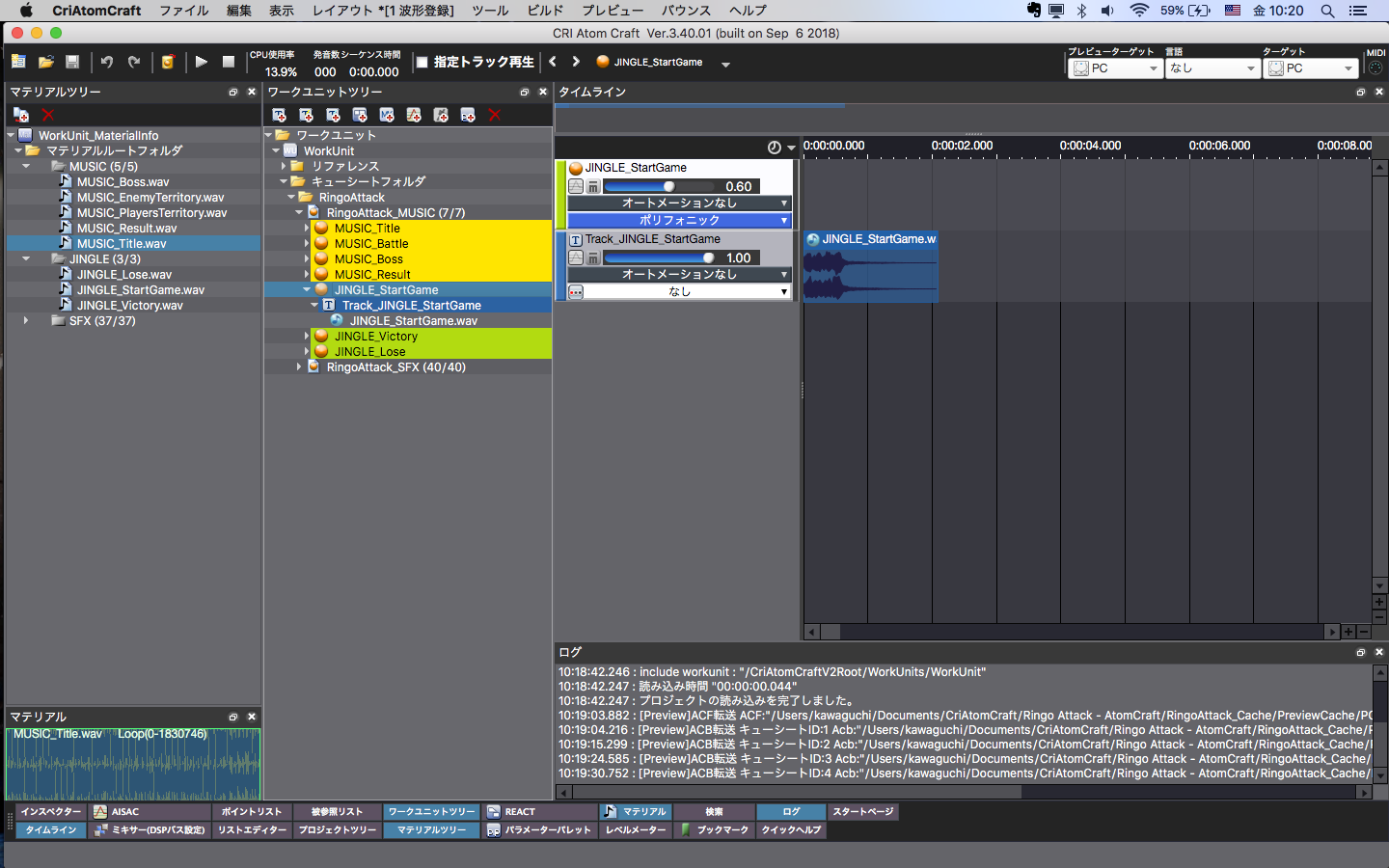
Task: Click the cue volume slider showing 0.60
Action: click(659, 186)
